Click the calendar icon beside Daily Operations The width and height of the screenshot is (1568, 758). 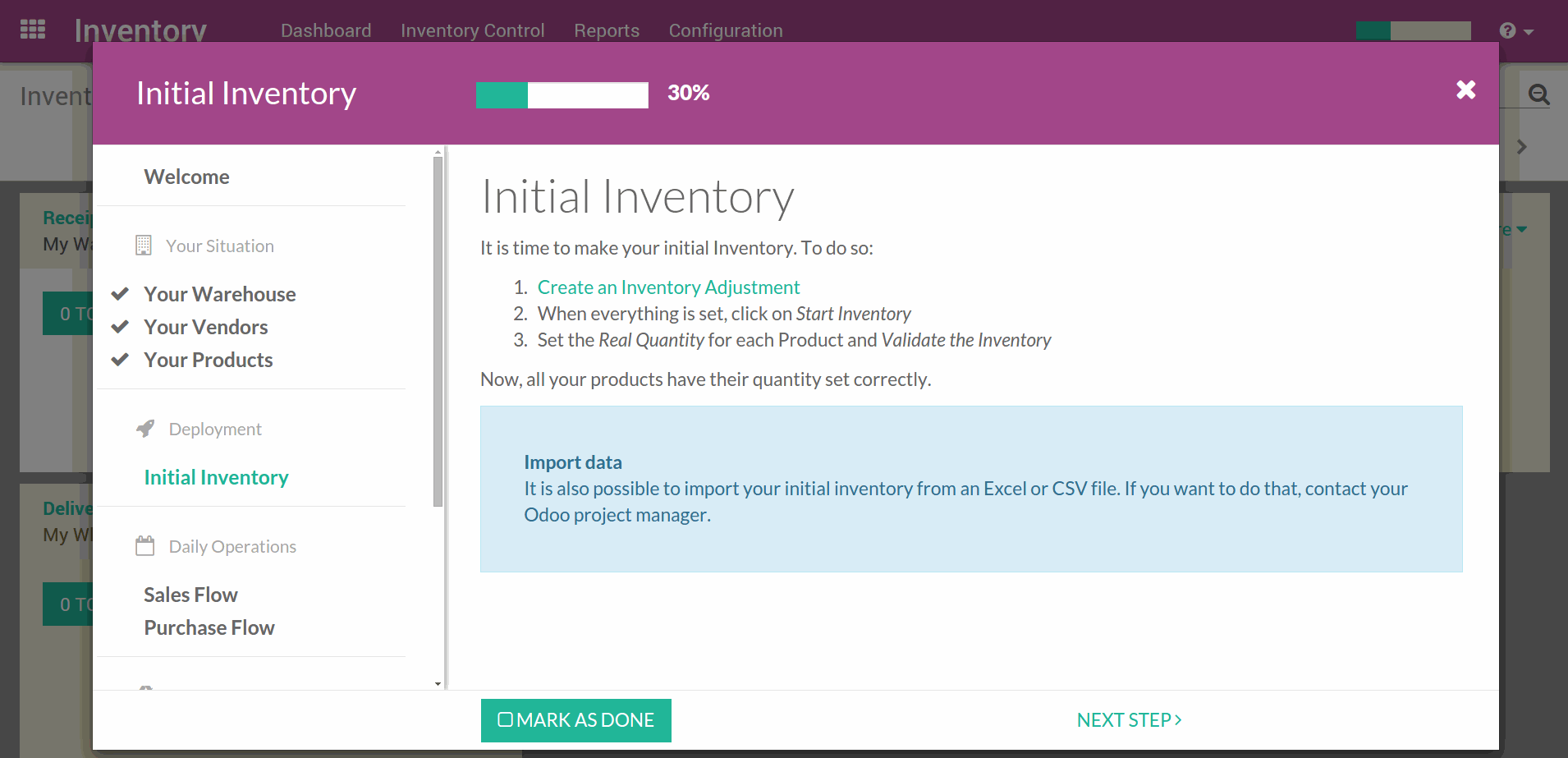point(145,545)
